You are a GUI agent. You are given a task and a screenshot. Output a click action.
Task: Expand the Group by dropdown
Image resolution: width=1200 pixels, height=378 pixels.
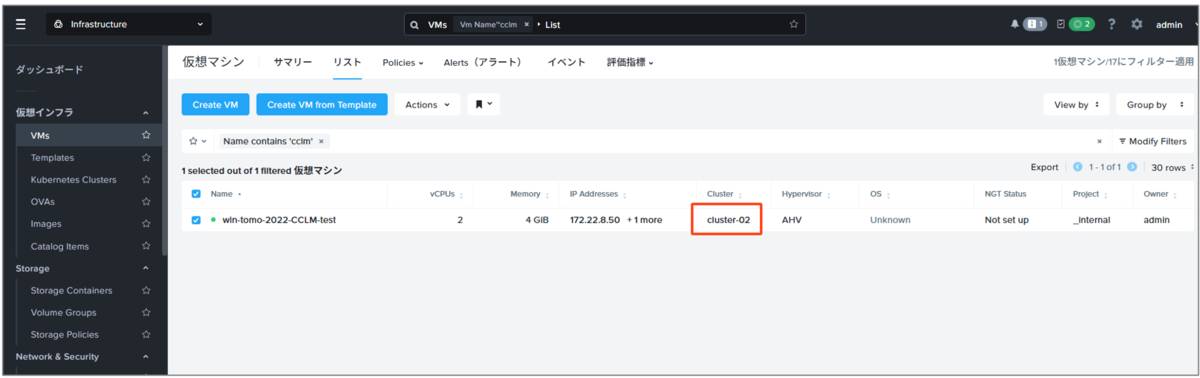tap(1153, 104)
